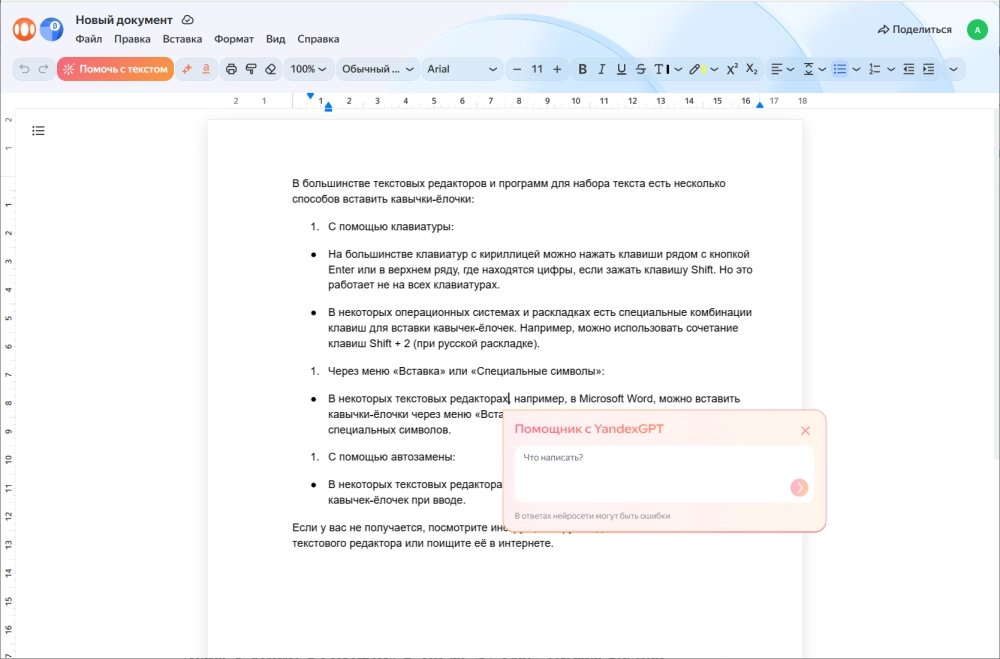1000x659 pixels.
Task: Click the send arrow in YandexGPT popup
Action: pyautogui.click(x=799, y=487)
